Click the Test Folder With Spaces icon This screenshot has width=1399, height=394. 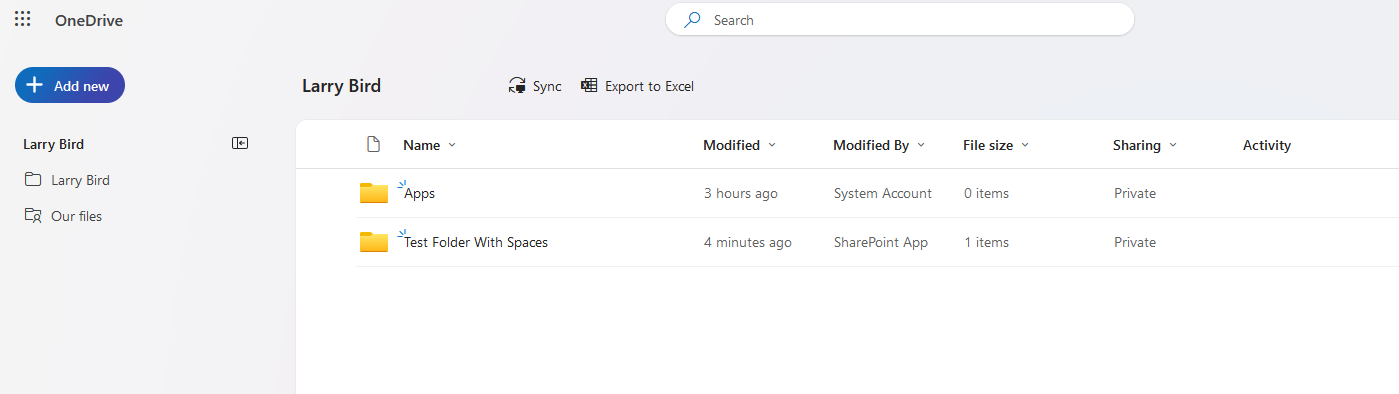(374, 242)
